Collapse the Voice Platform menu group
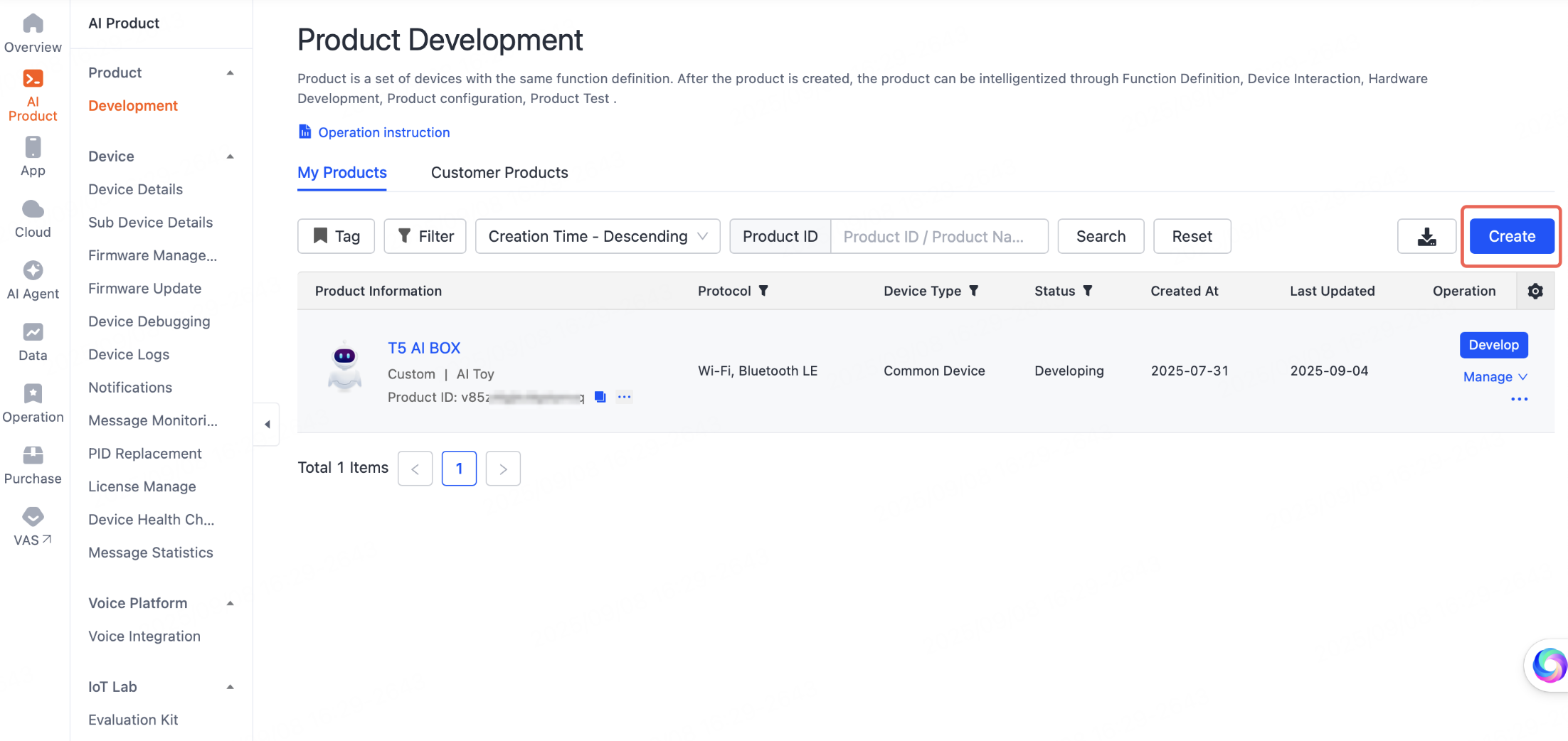 click(x=230, y=603)
